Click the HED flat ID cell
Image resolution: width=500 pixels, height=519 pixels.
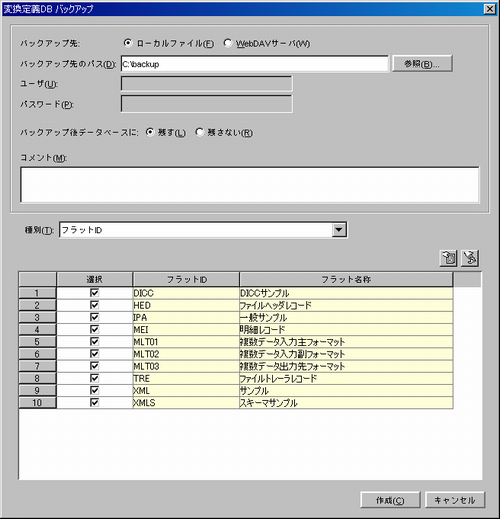point(186,305)
